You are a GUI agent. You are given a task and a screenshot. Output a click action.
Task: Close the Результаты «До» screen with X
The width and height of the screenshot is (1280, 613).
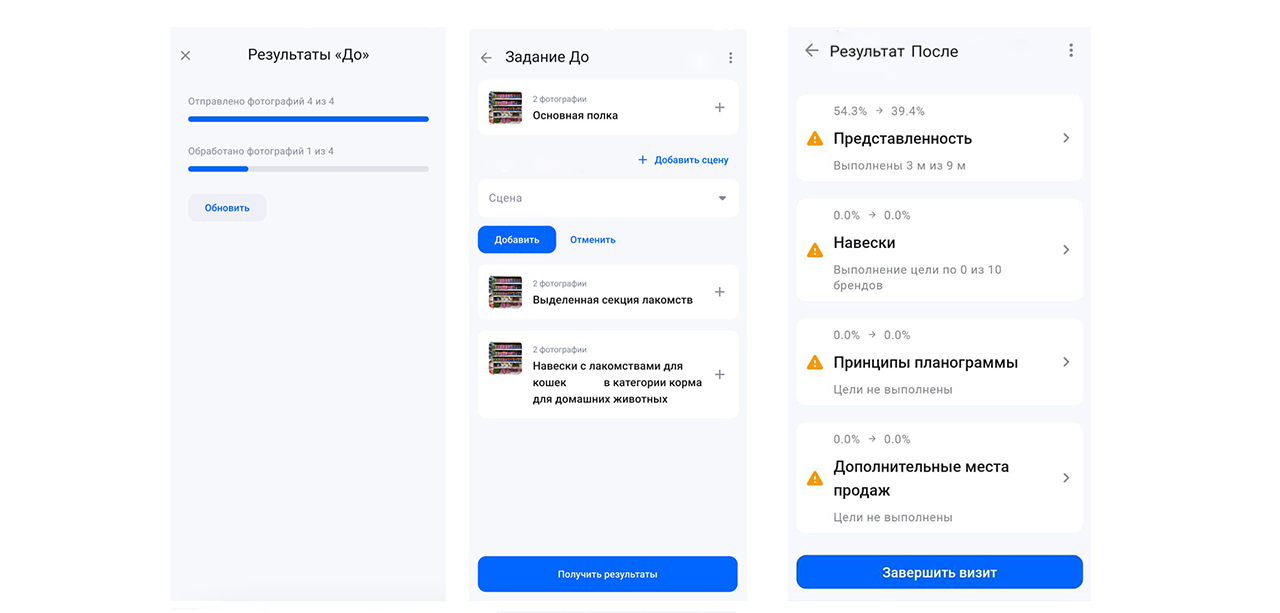point(185,56)
